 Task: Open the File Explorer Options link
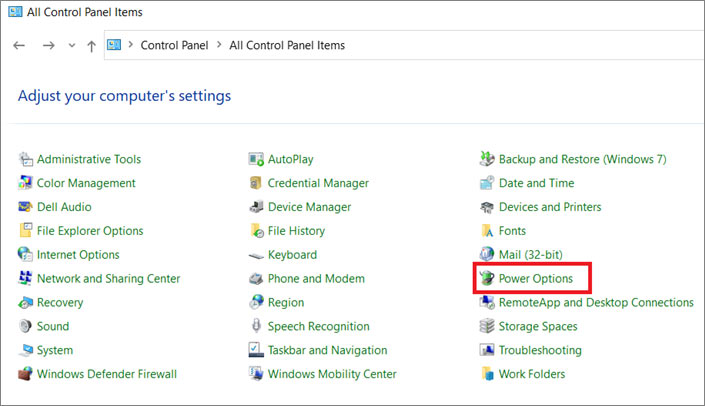point(90,231)
